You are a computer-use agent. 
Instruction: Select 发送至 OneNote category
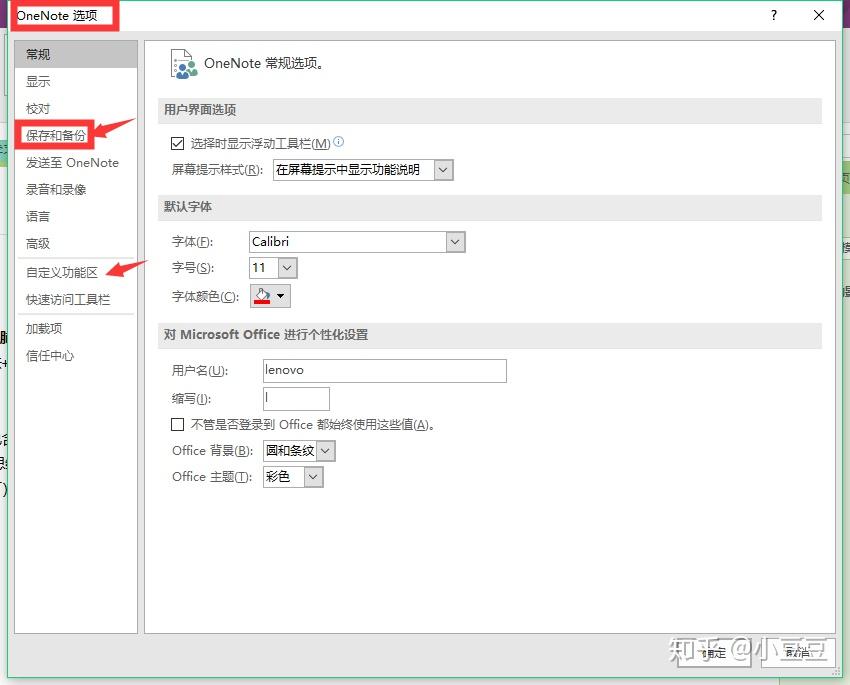tap(76, 163)
